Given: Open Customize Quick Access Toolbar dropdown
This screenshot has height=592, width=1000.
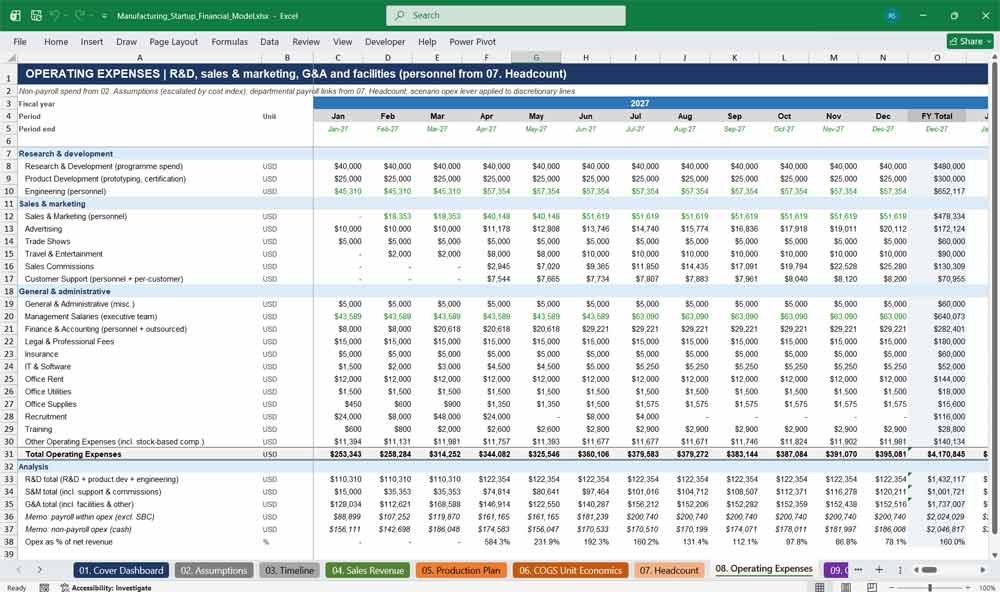Looking at the screenshot, I should click(105, 16).
